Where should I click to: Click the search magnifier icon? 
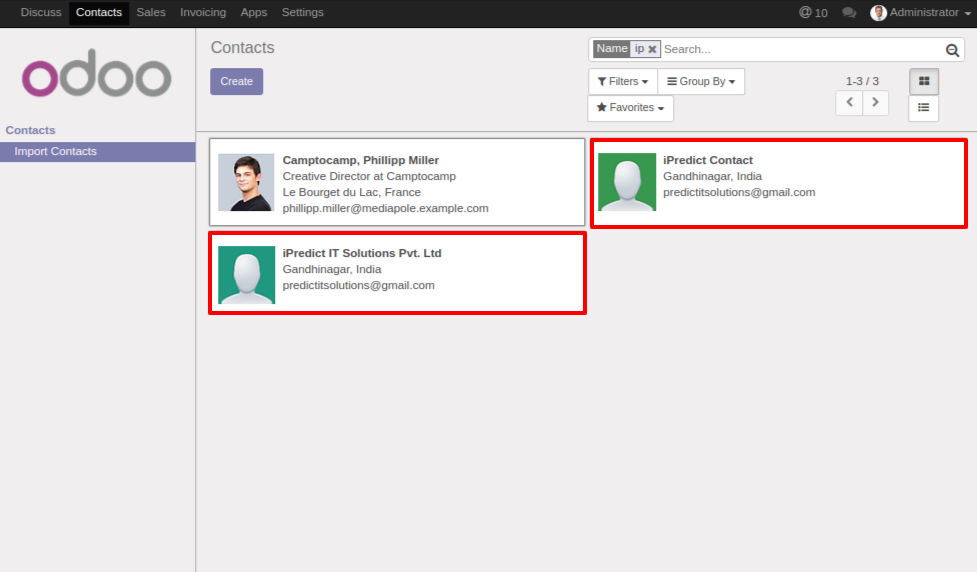[953, 50]
